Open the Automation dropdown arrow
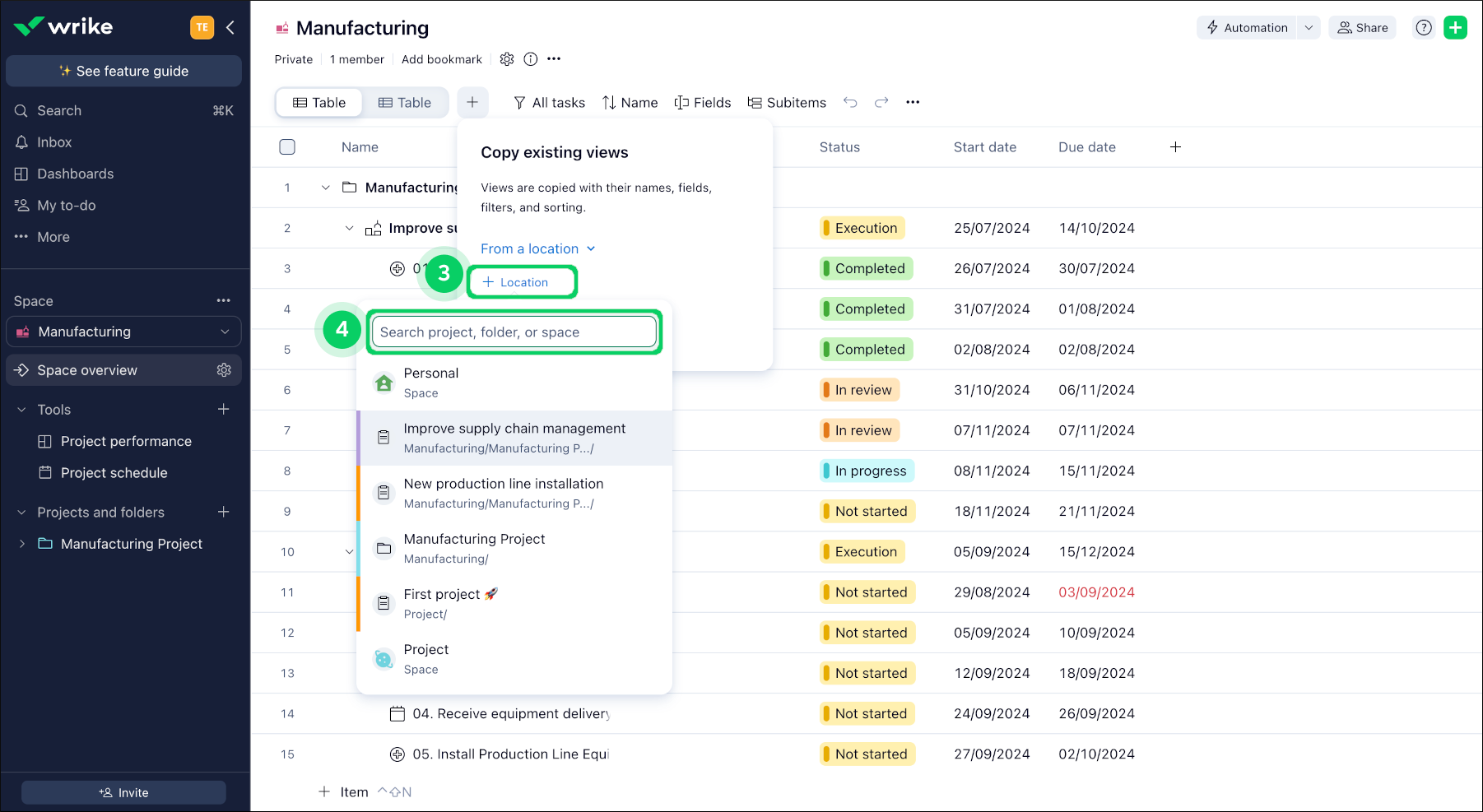Screen dimensions: 1483x812 coord(1309,28)
